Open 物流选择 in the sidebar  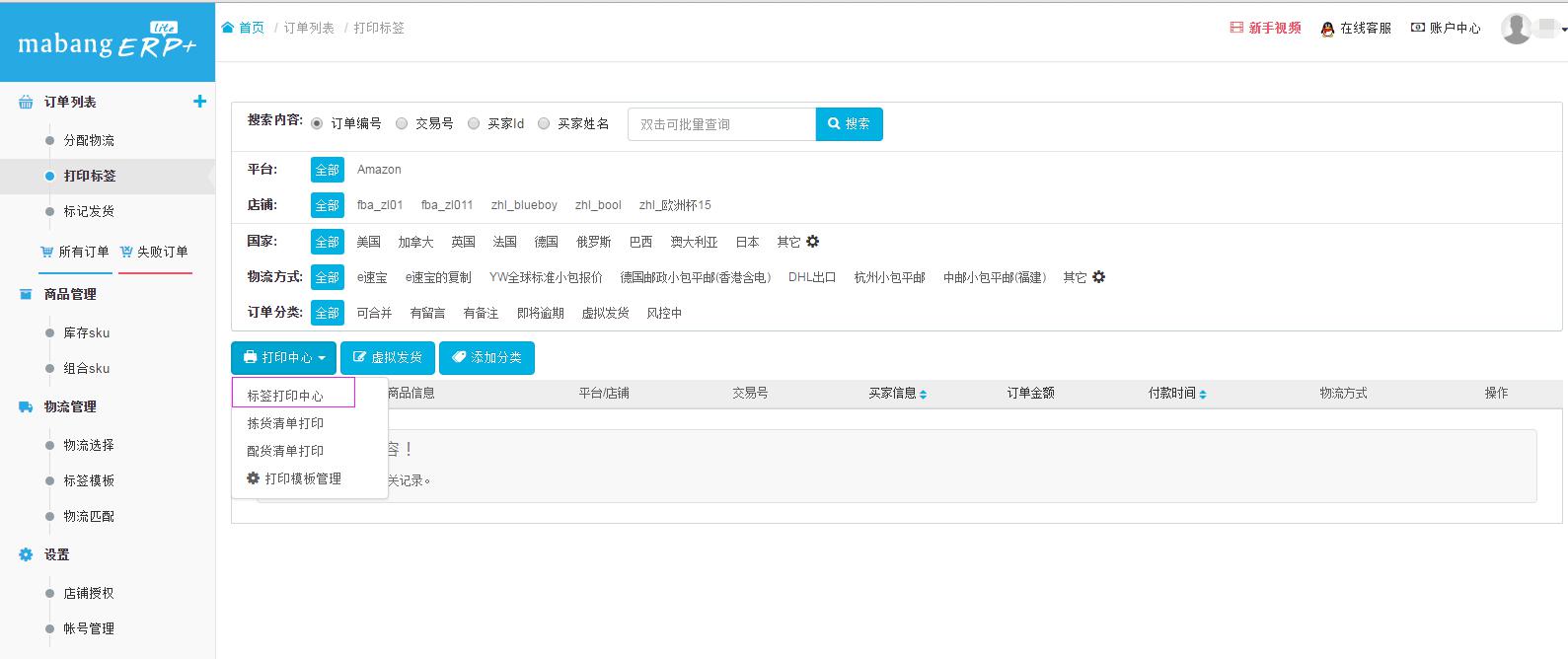point(89,445)
